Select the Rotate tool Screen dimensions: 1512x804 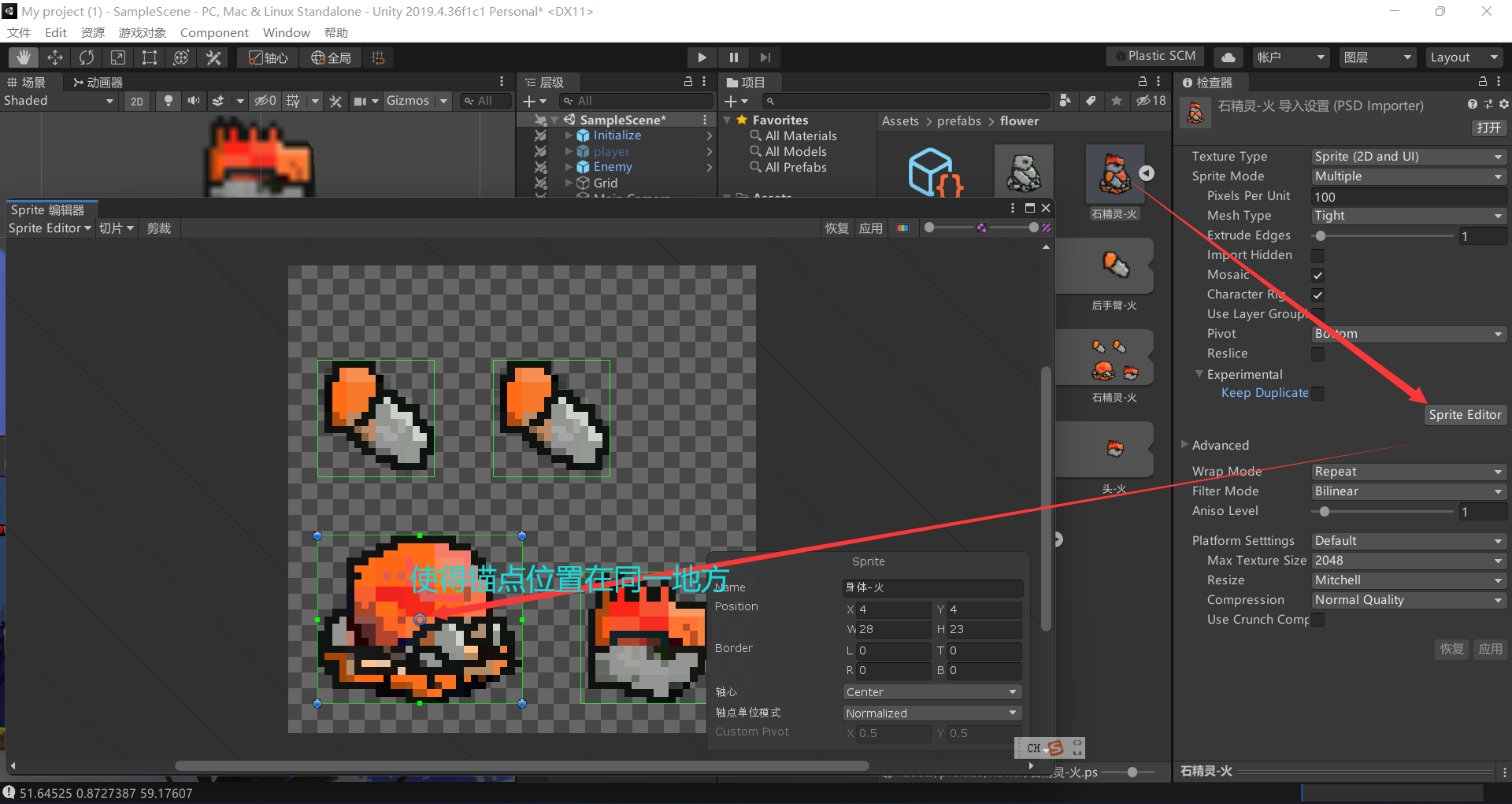point(86,57)
